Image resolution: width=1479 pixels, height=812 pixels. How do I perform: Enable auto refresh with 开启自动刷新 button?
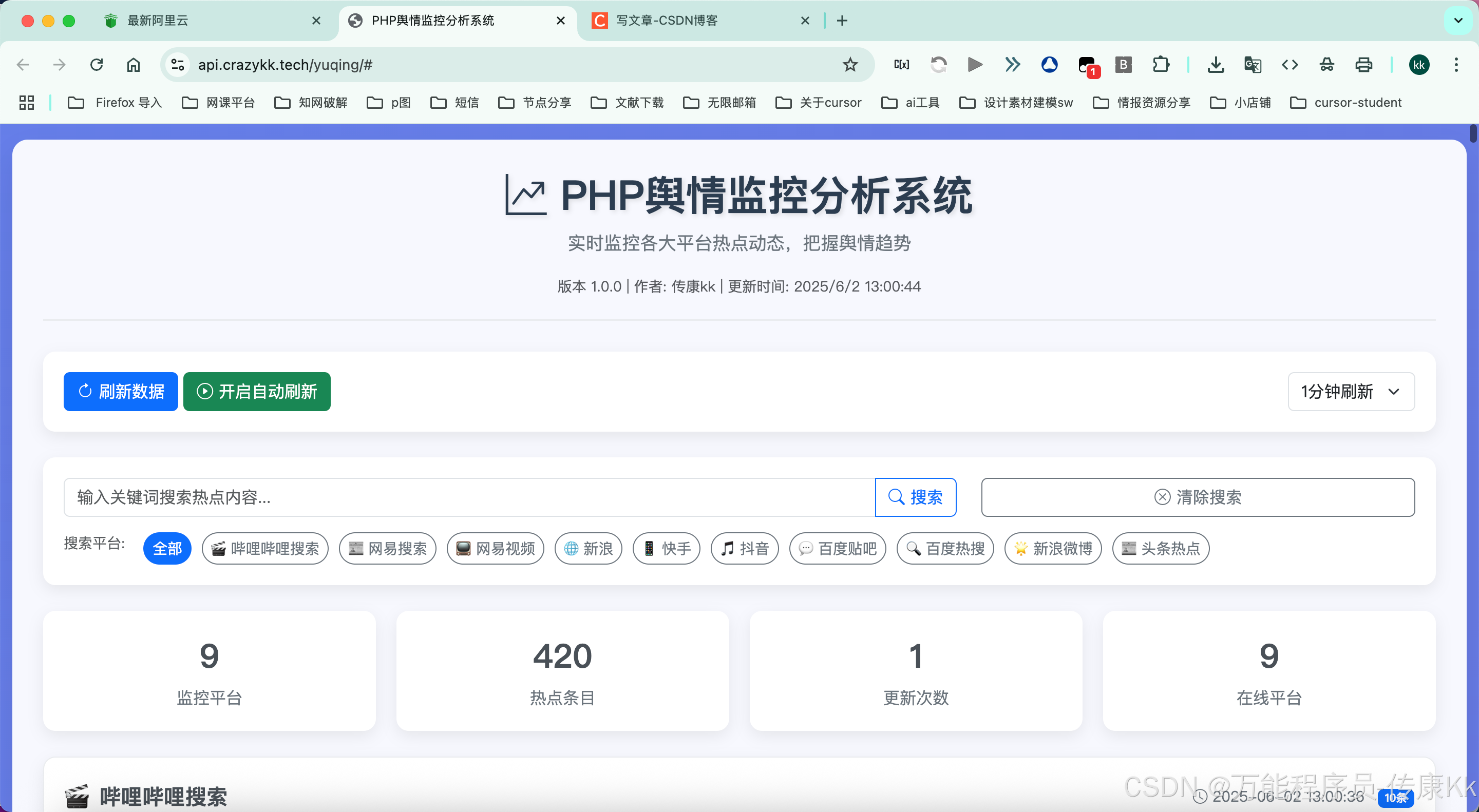click(257, 391)
